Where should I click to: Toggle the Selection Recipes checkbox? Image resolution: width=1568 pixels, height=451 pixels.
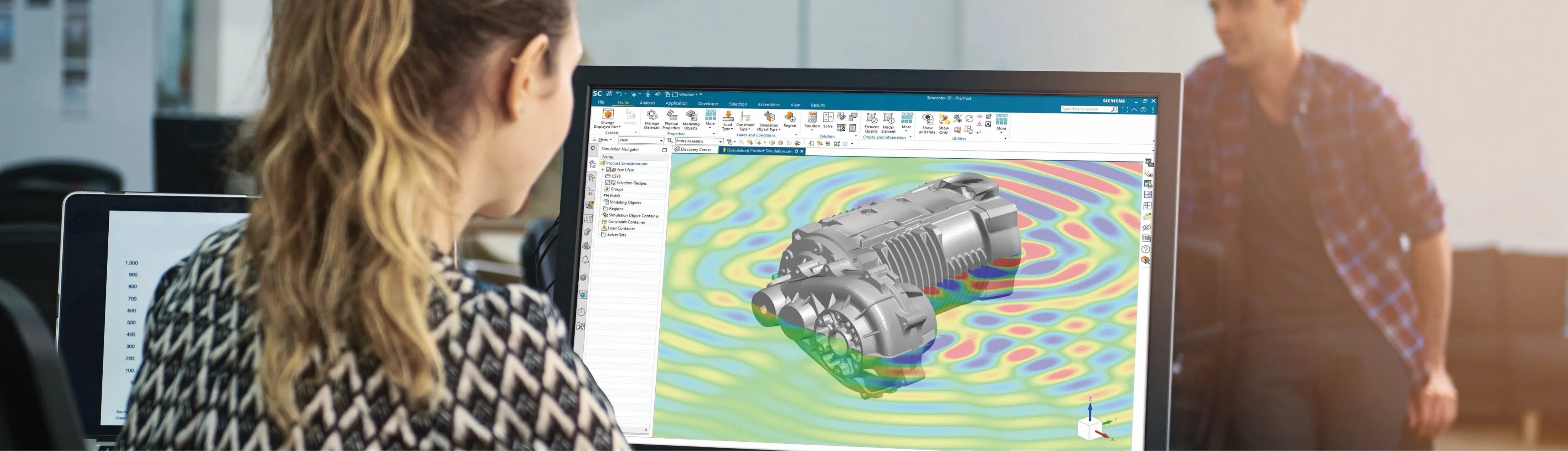(607, 183)
